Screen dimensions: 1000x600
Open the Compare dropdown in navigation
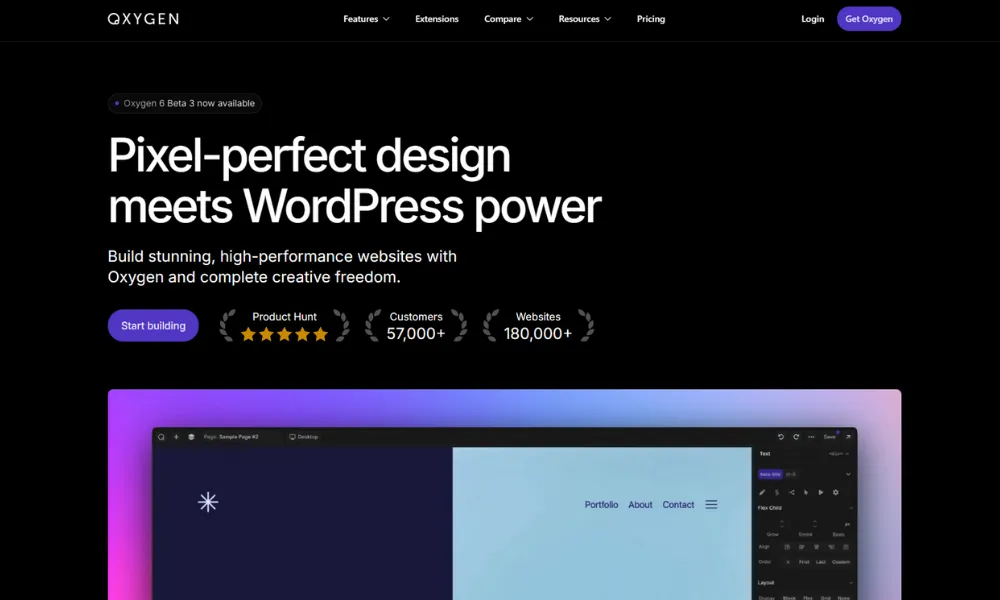pyautogui.click(x=508, y=19)
